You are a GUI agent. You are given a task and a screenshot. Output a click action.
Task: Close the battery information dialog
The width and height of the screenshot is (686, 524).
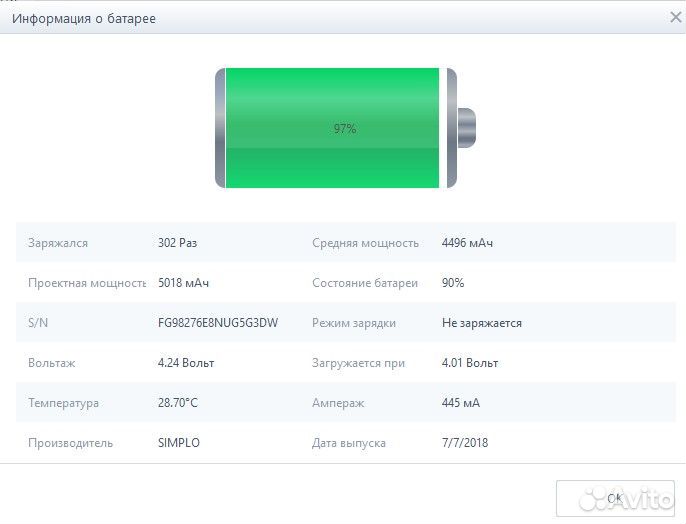pyautogui.click(x=675, y=17)
